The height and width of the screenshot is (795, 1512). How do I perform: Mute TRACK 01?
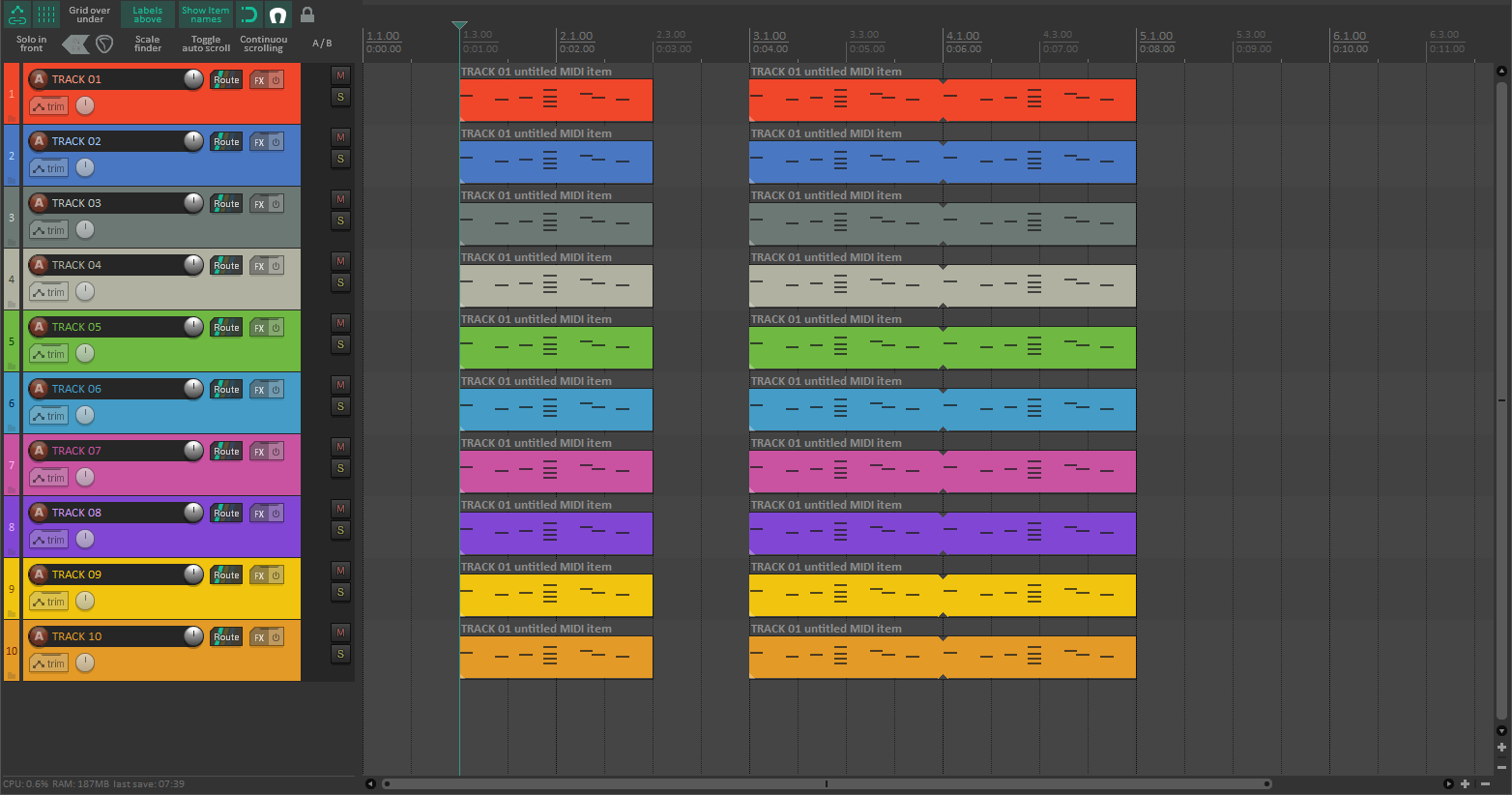tap(340, 75)
